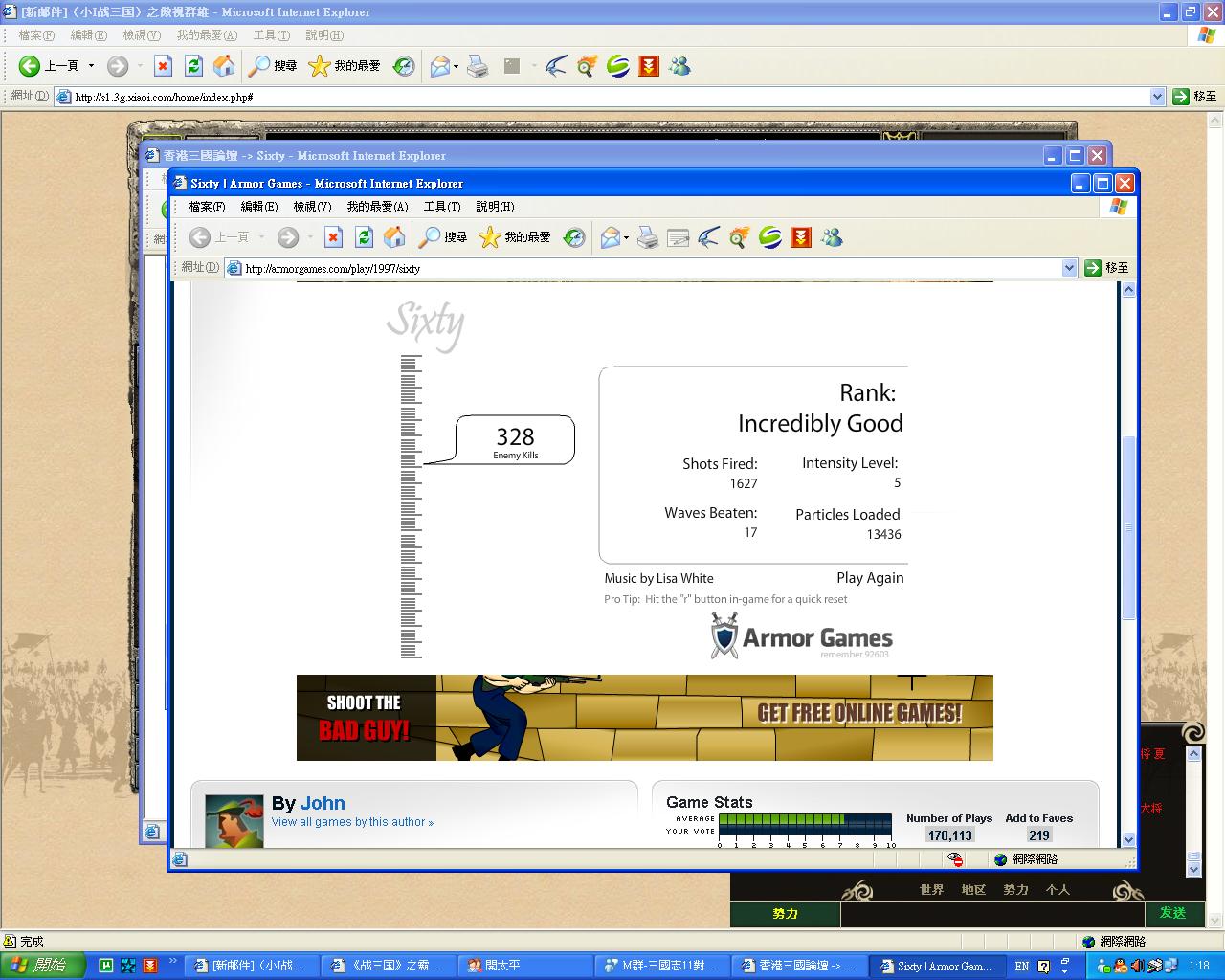Open the Back history dropdown in the xiaoi window
Image resolution: width=1225 pixels, height=980 pixels.
pos(92,66)
